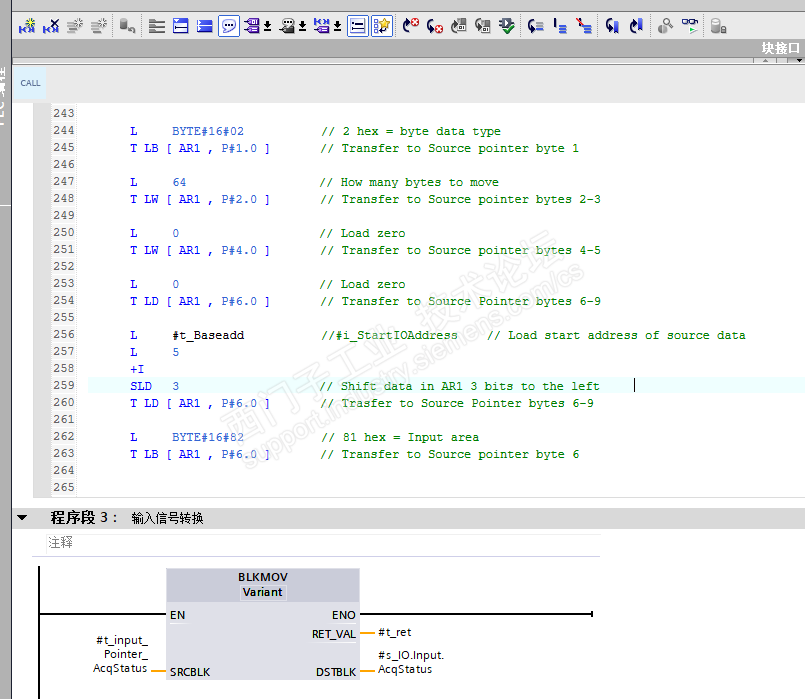
Task: Toggle the favorites star display icon
Action: [x=382, y=26]
